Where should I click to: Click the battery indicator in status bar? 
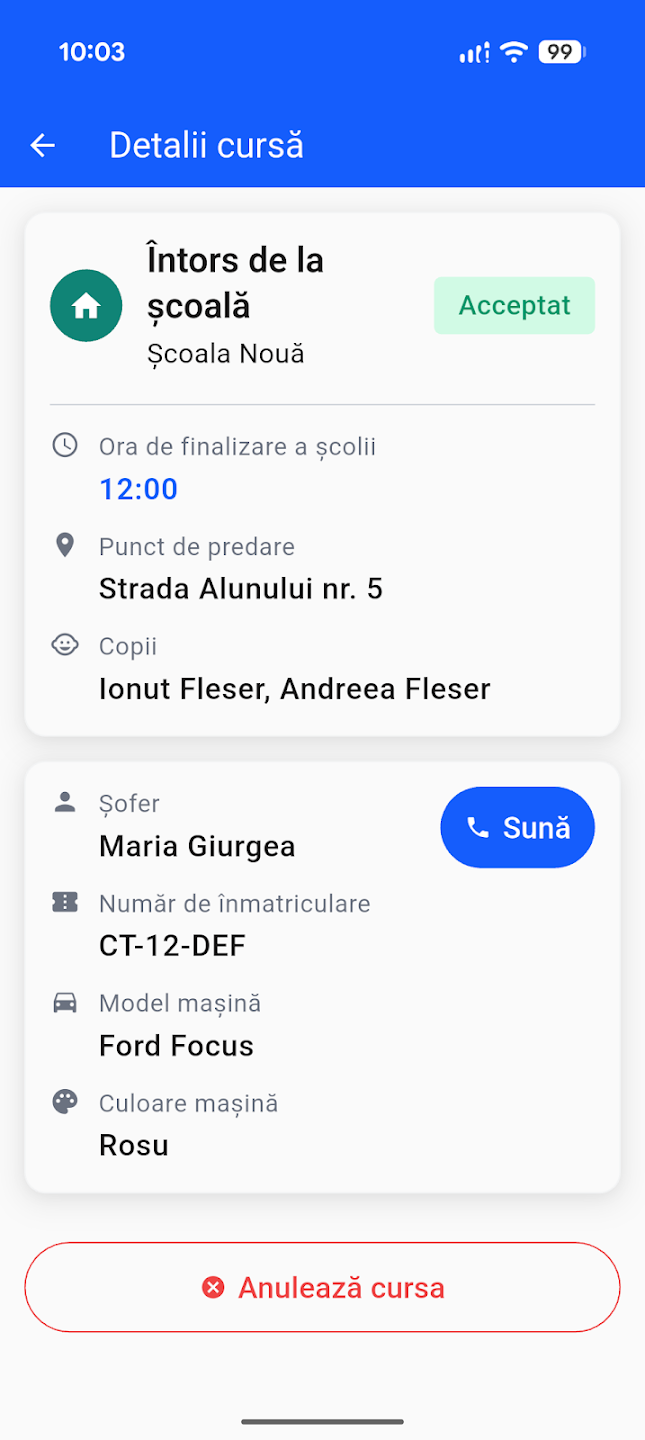(562, 52)
